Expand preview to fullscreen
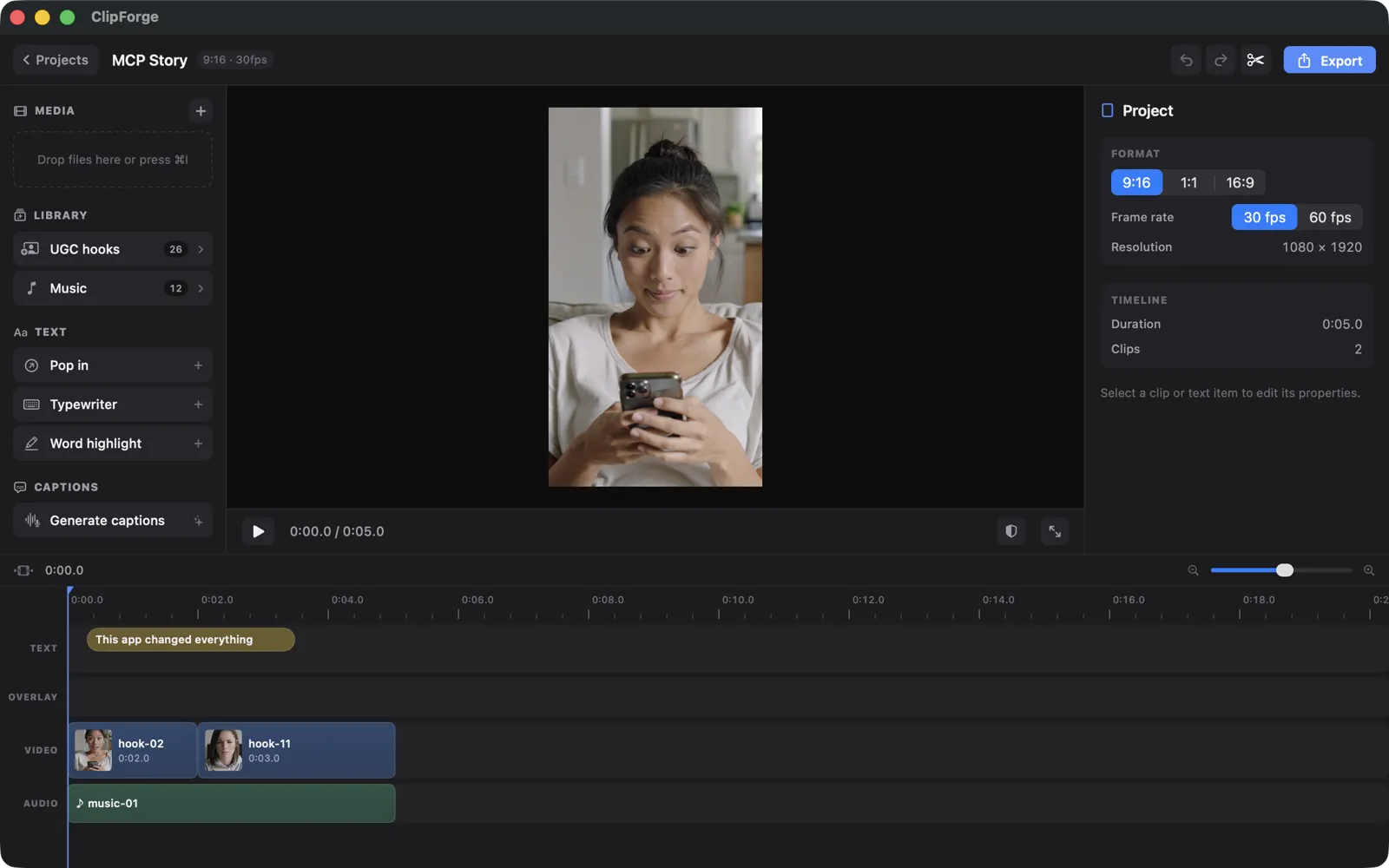This screenshot has height=868, width=1389. (x=1055, y=531)
